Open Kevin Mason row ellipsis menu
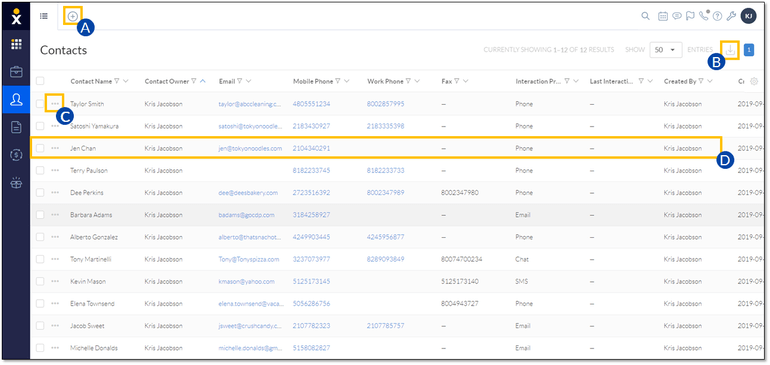This screenshot has width=770, height=365. tap(55, 281)
